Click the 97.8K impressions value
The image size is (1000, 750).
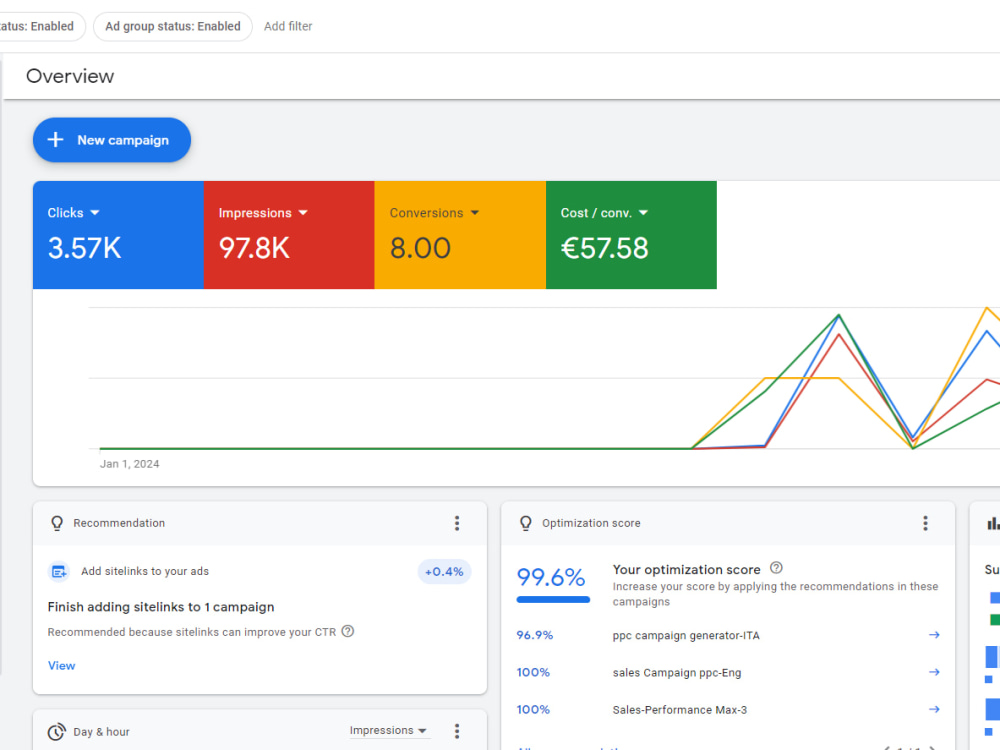pyautogui.click(x=254, y=248)
